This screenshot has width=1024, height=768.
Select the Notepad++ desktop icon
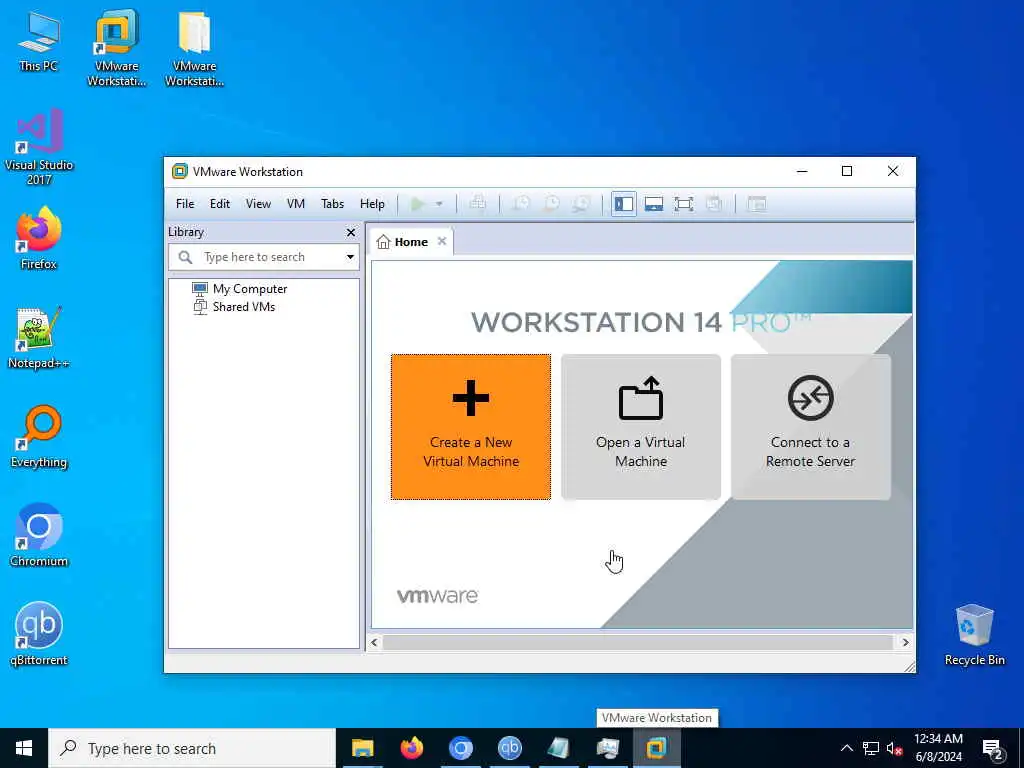39,338
